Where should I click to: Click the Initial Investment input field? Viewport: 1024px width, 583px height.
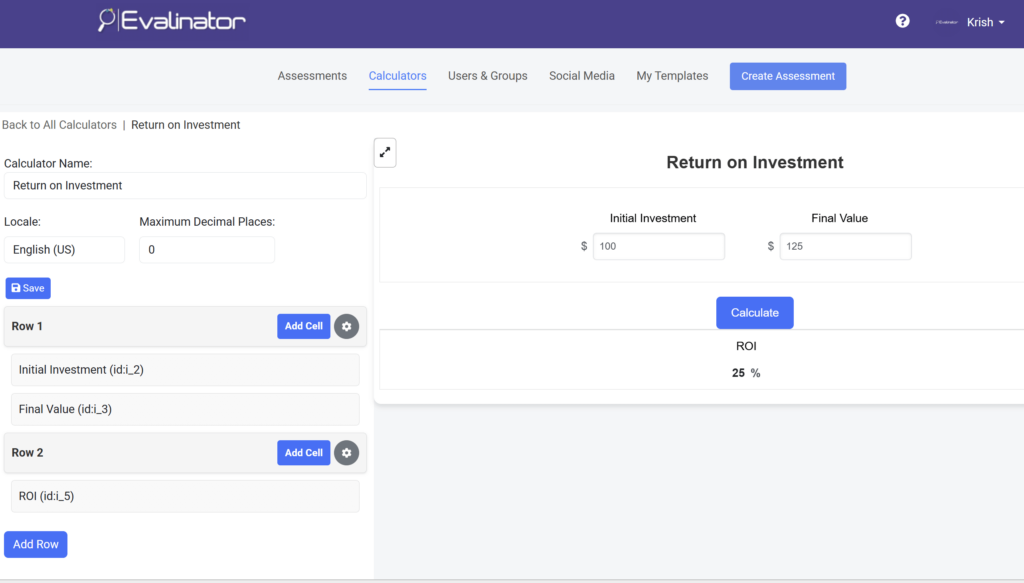(658, 246)
